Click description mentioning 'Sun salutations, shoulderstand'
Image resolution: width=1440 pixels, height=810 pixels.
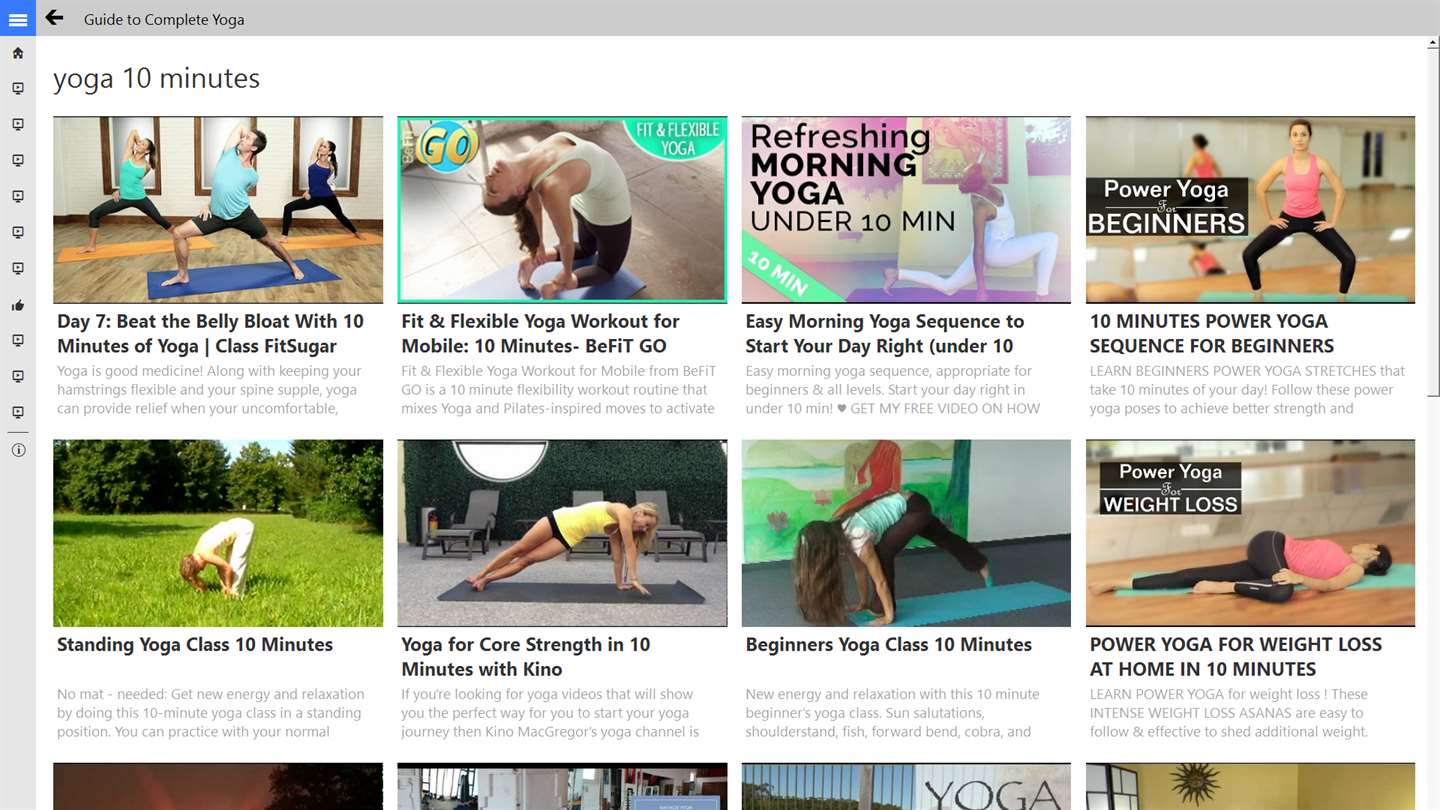(892, 713)
